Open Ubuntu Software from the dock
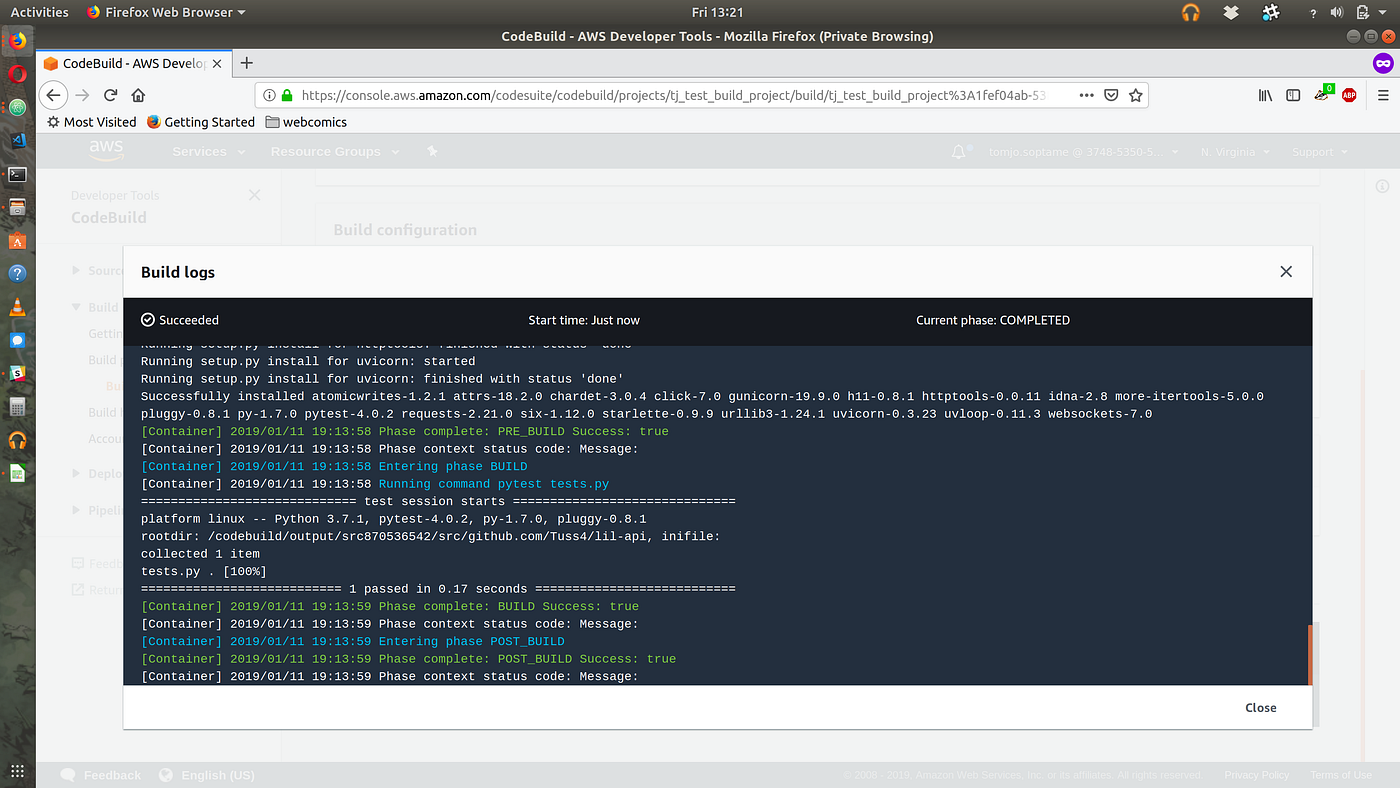This screenshot has width=1400, height=788. (x=17, y=241)
